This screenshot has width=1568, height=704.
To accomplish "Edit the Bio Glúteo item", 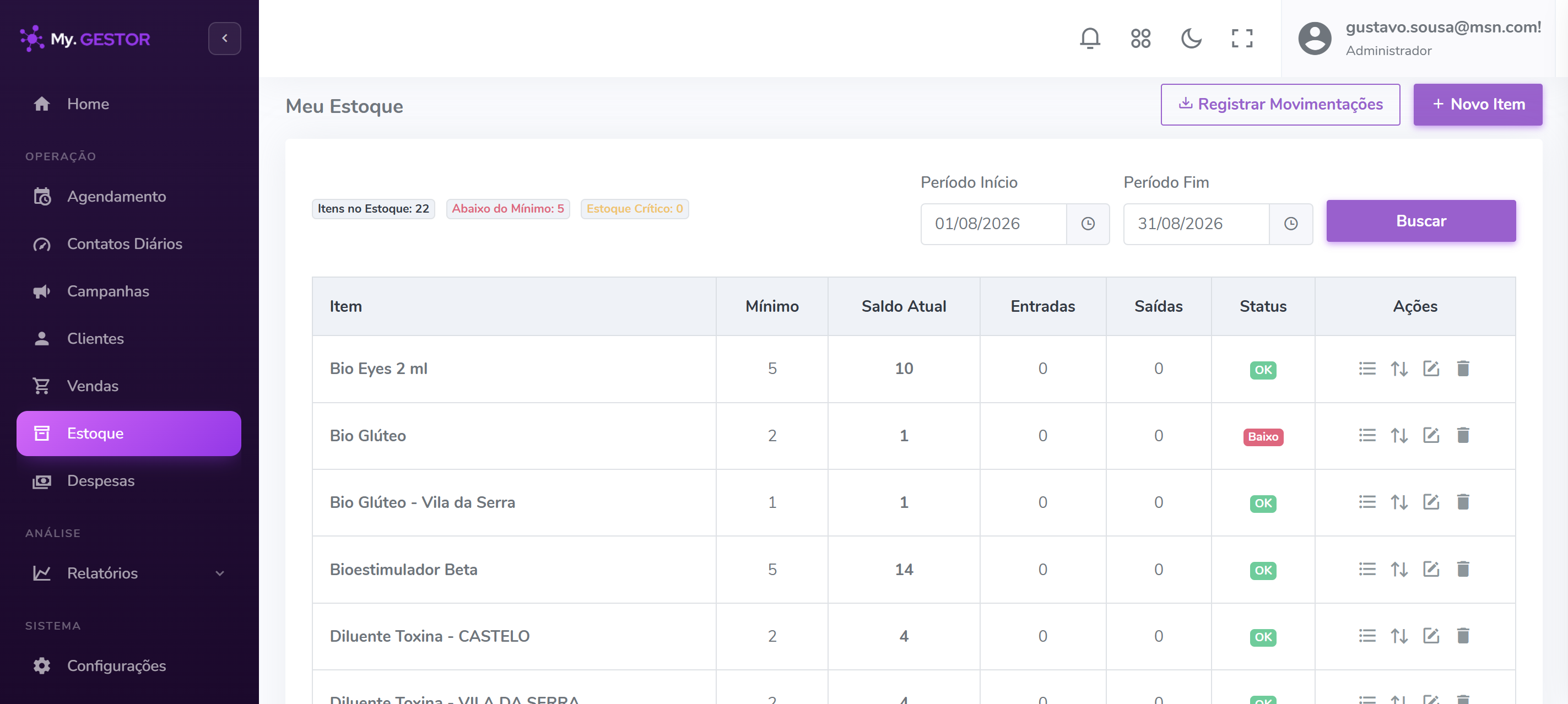I will pos(1431,436).
